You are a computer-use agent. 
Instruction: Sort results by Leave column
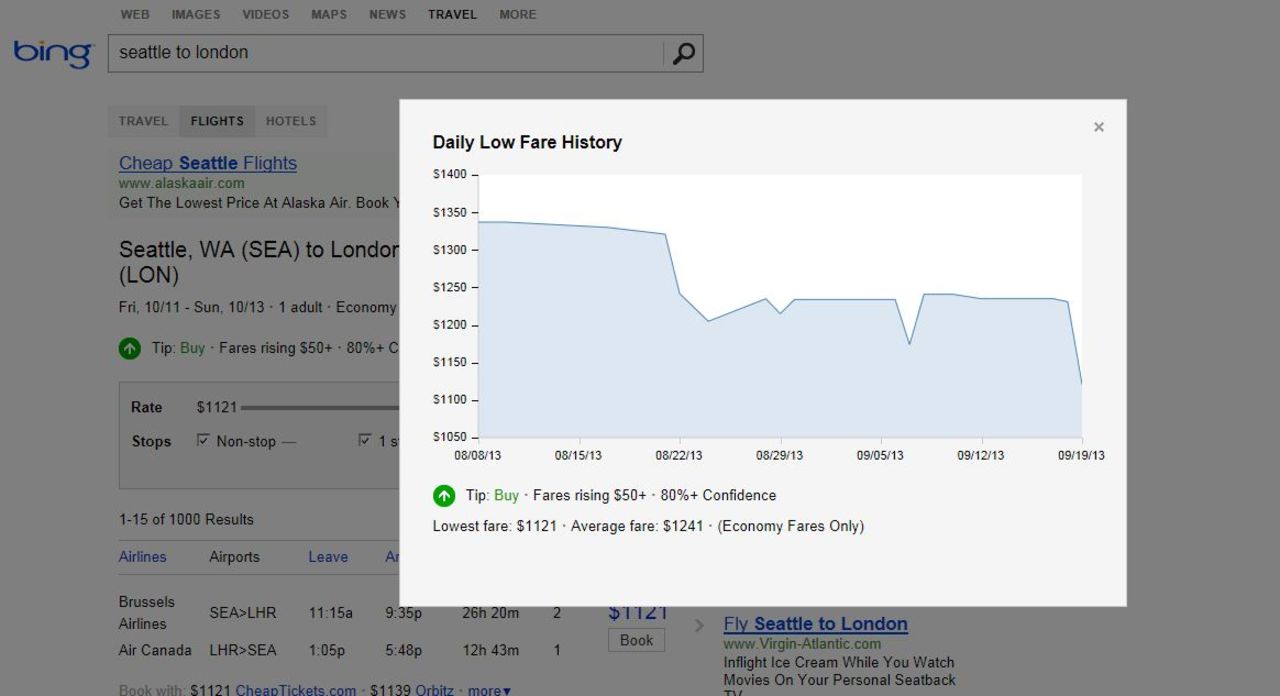click(328, 557)
